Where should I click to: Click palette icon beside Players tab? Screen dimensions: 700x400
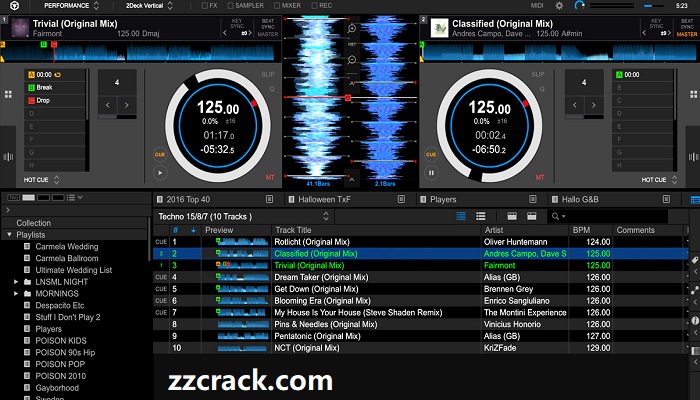(533, 199)
